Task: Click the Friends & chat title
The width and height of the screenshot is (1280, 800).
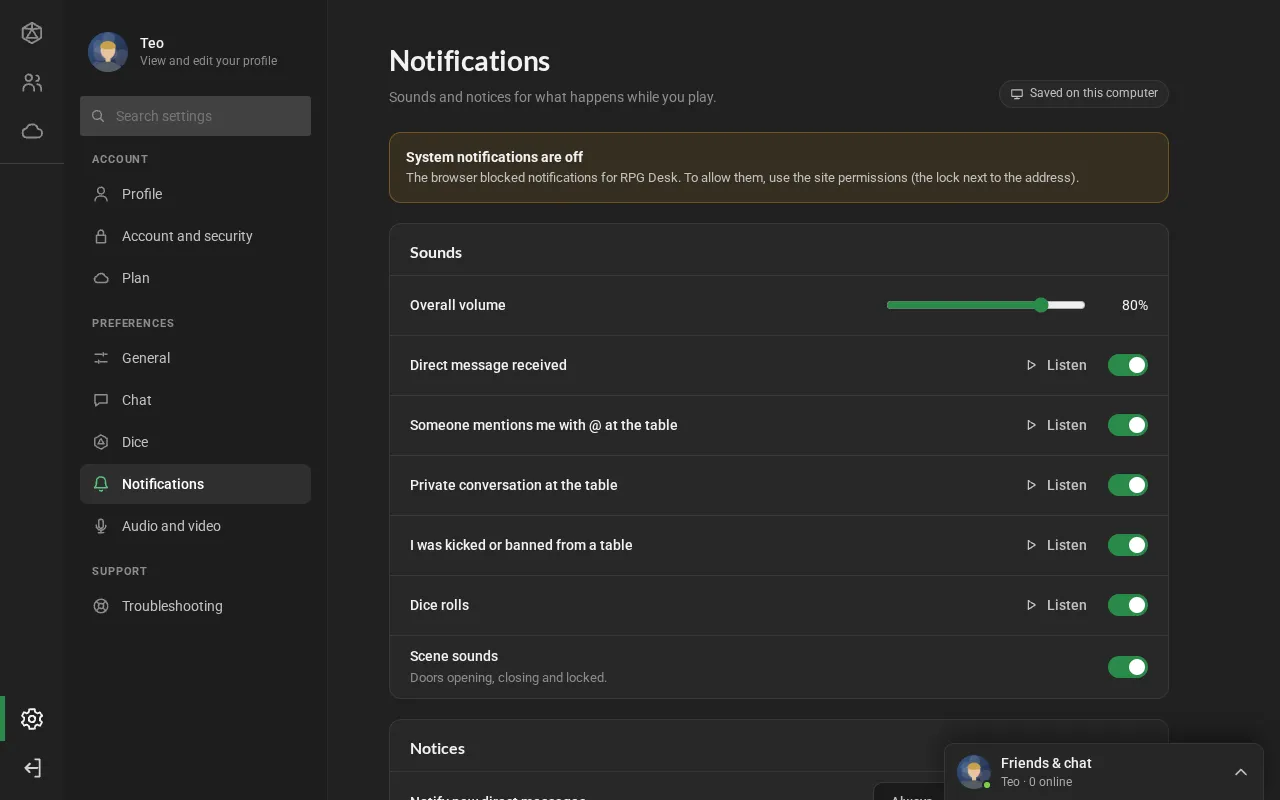Action: point(1046,763)
